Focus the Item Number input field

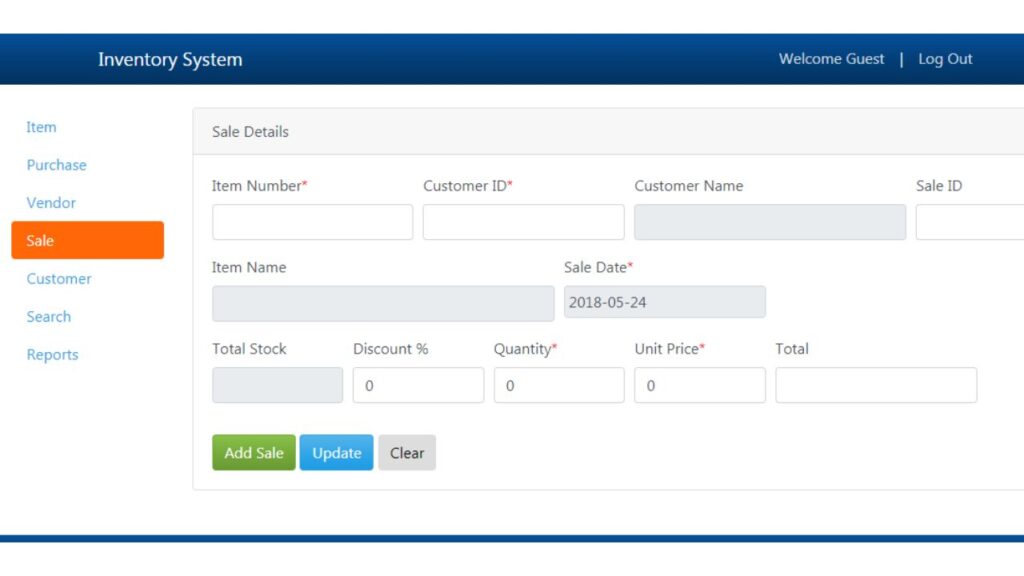pyautogui.click(x=312, y=222)
